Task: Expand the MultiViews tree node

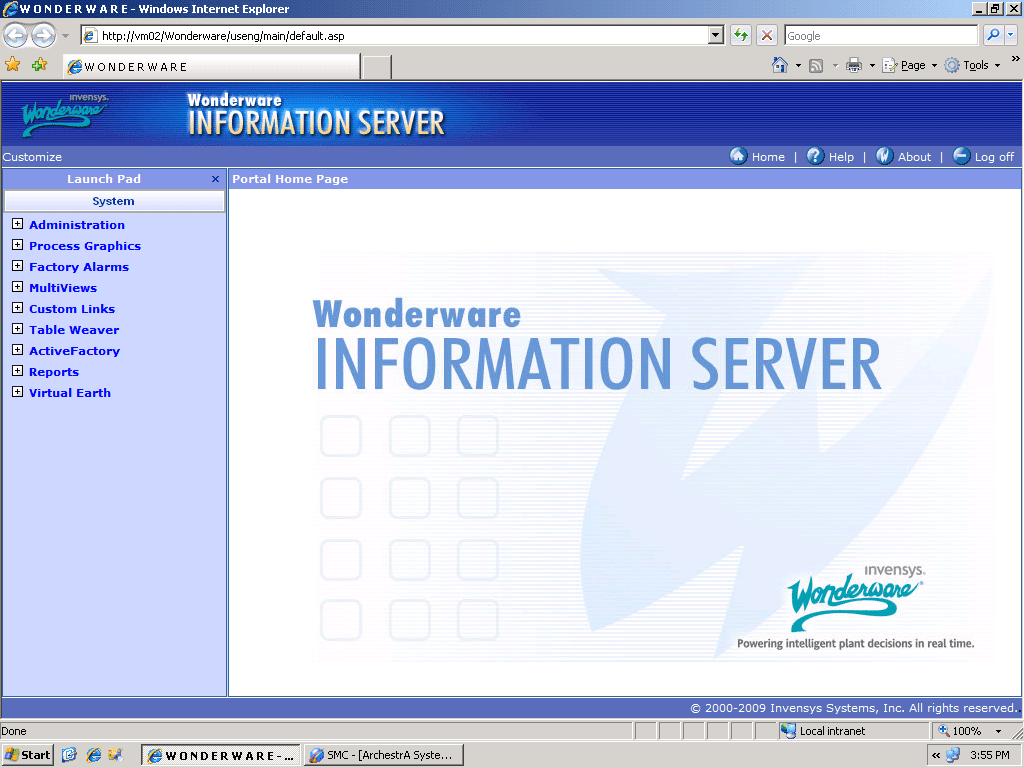Action: pyautogui.click(x=18, y=287)
